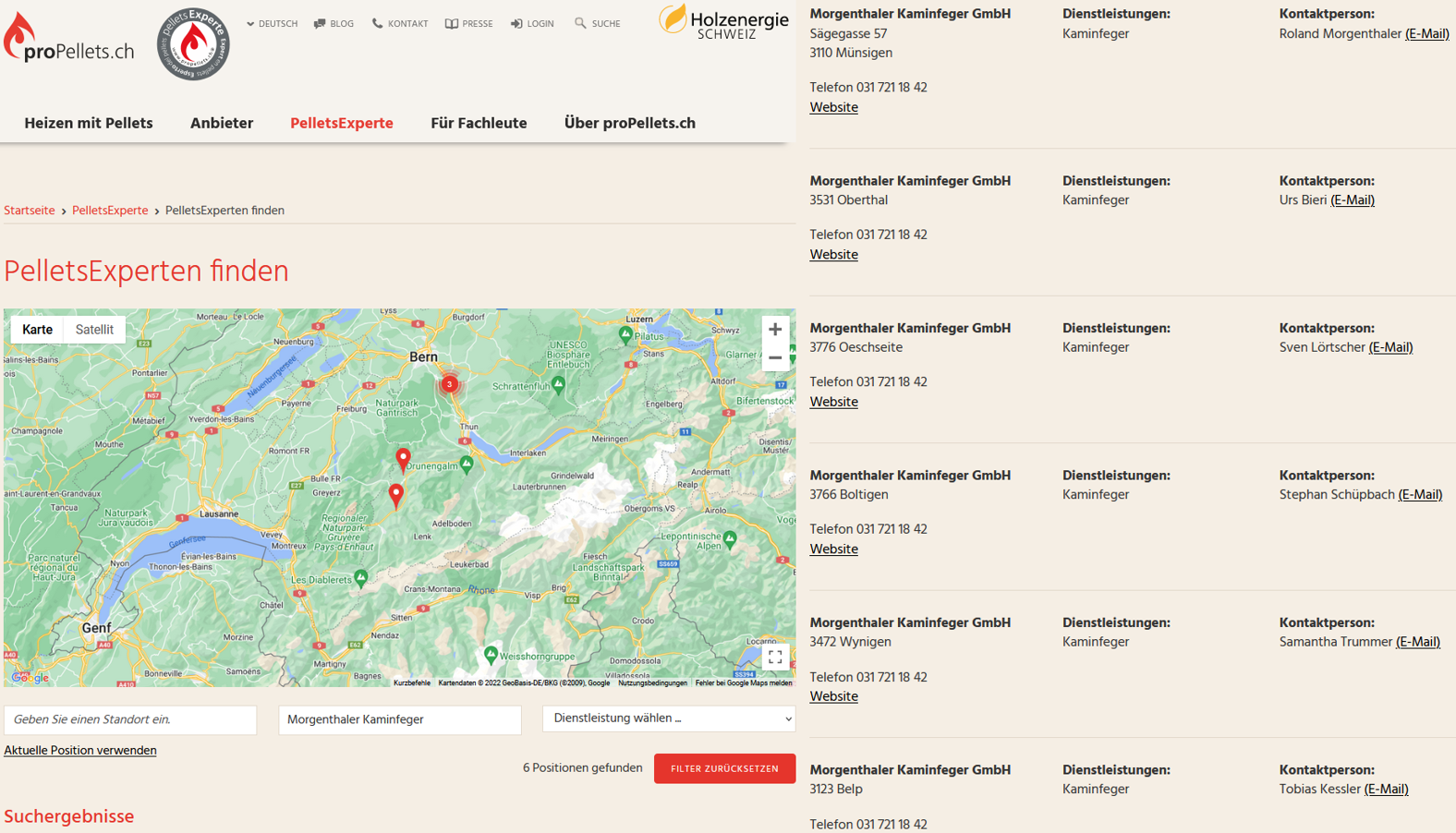
Task: Click Drunengalm green park marker
Action: [x=467, y=464]
